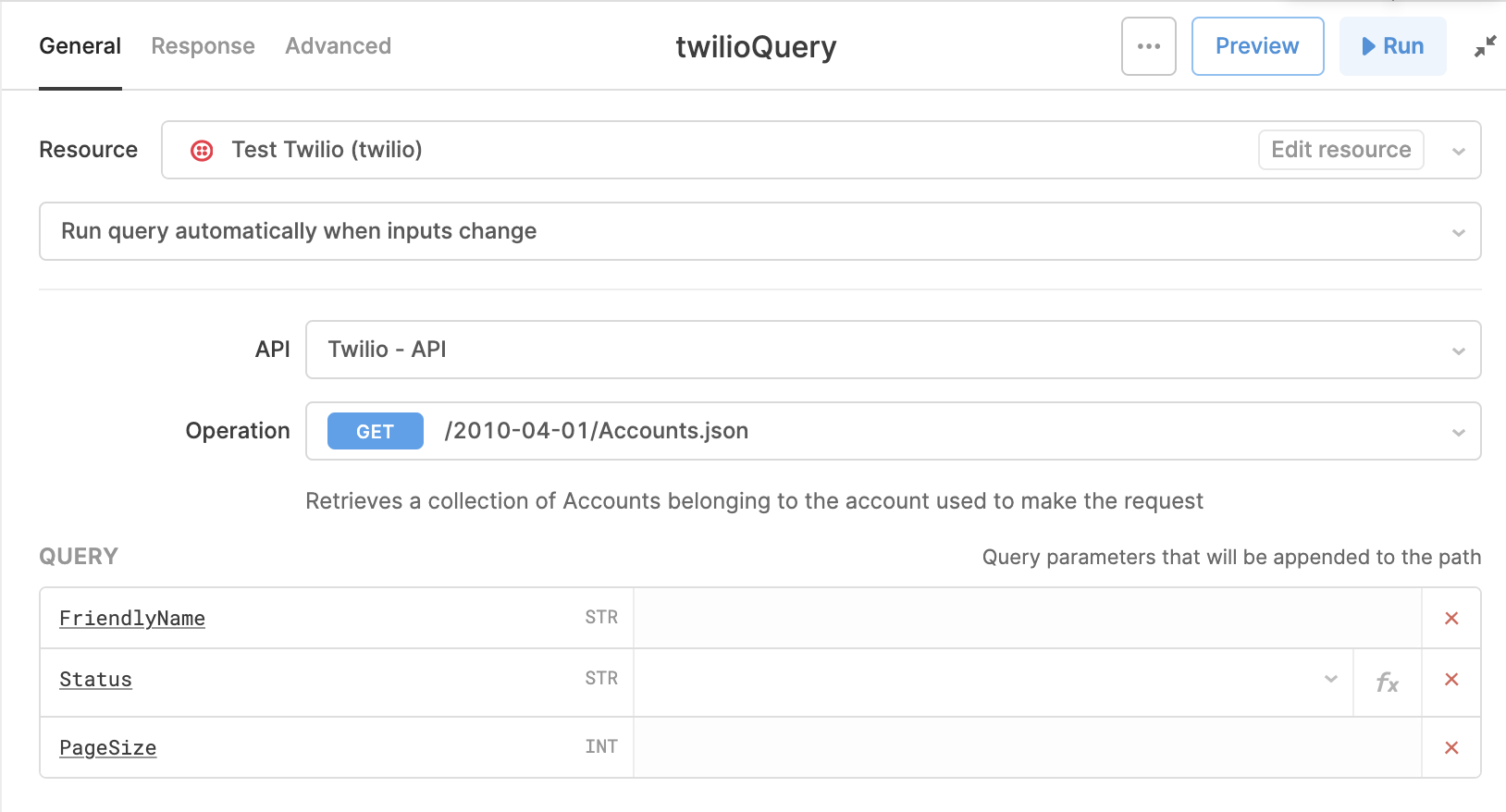Click the Twilio resource logo icon

[x=202, y=151]
